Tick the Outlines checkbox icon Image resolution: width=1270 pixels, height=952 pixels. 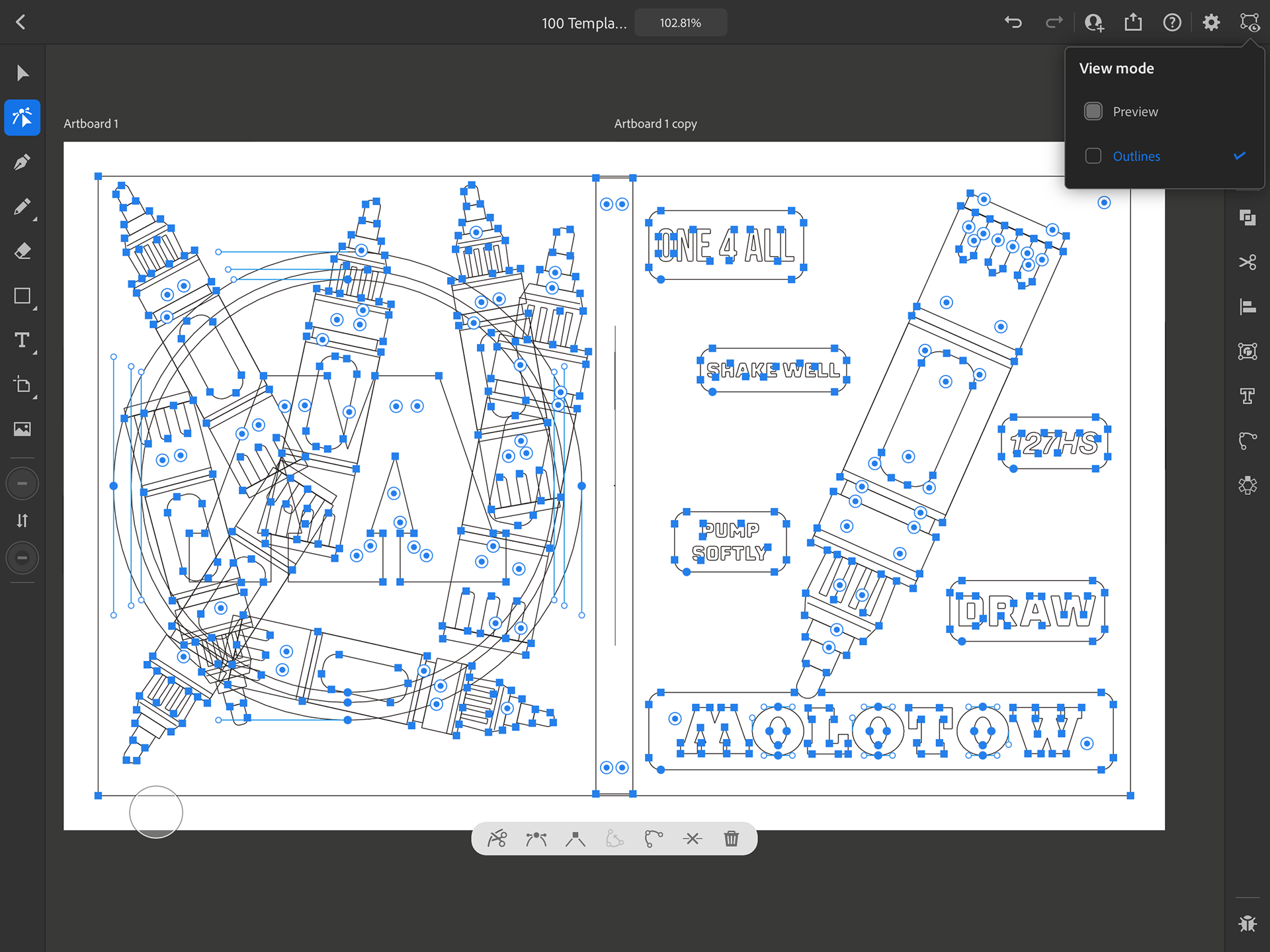coord(1093,156)
